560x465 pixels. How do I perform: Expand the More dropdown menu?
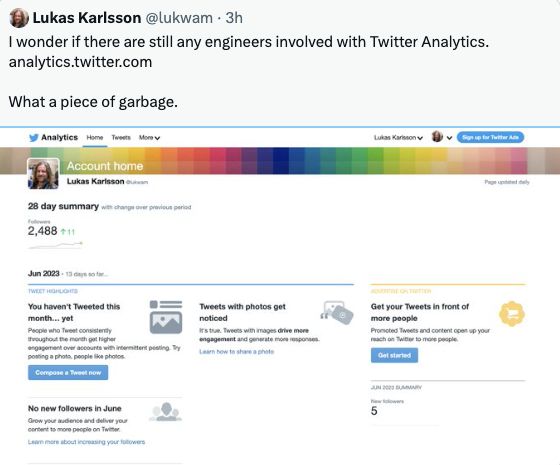pos(149,138)
